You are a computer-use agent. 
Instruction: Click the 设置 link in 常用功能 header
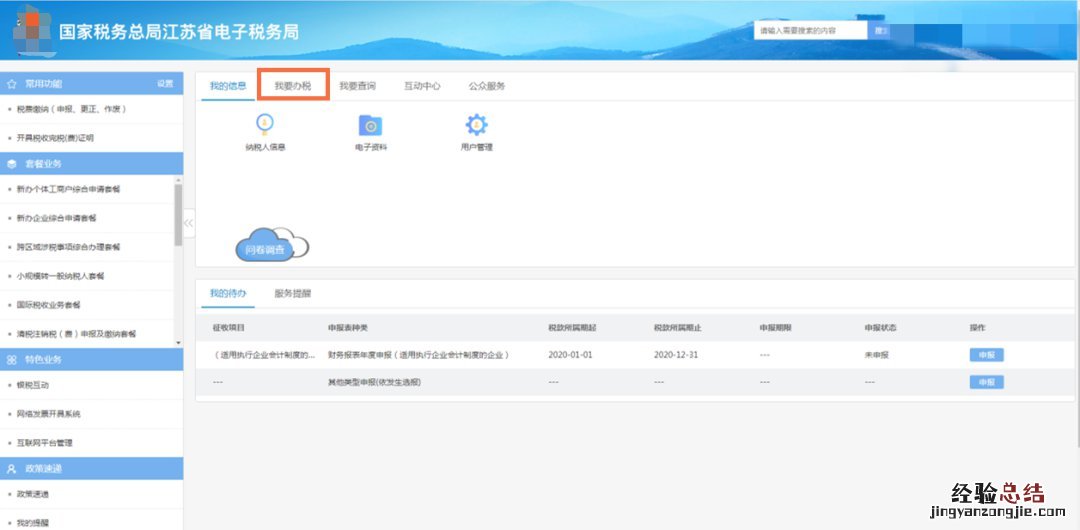pyautogui.click(x=165, y=83)
